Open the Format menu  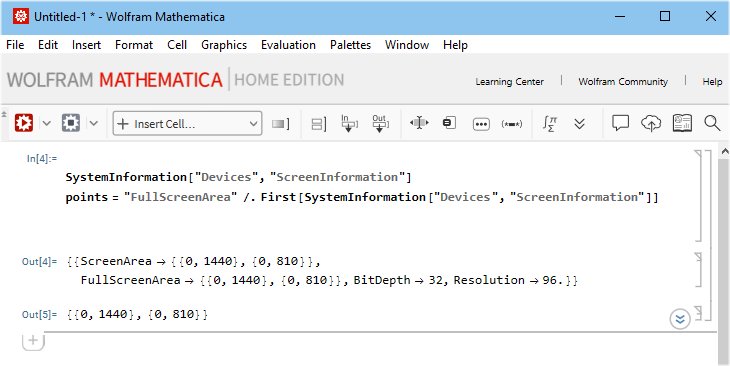pyautogui.click(x=134, y=45)
